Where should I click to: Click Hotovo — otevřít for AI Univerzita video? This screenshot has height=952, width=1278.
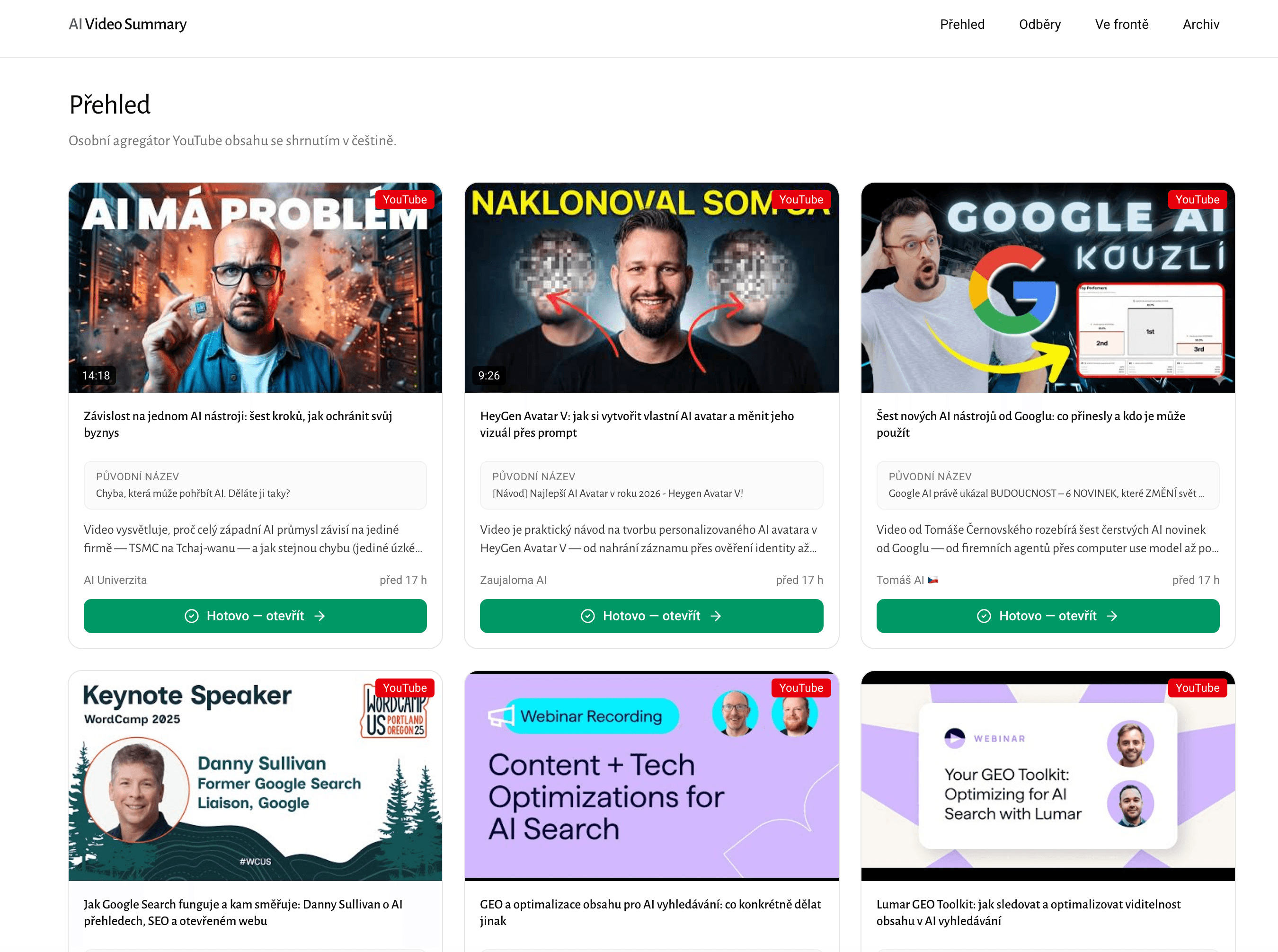click(x=255, y=616)
